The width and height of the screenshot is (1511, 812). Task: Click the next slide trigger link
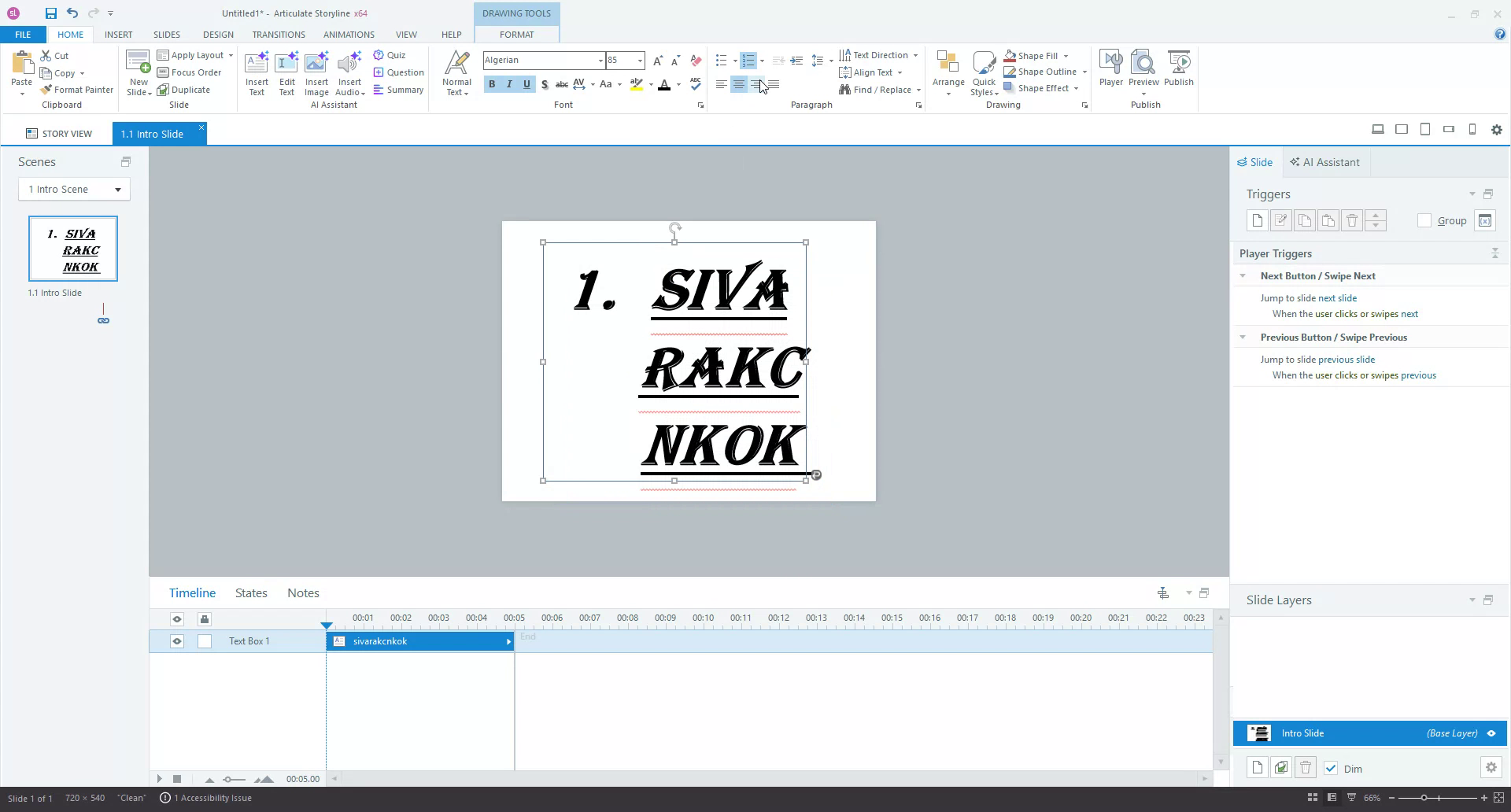pyautogui.click(x=1338, y=297)
